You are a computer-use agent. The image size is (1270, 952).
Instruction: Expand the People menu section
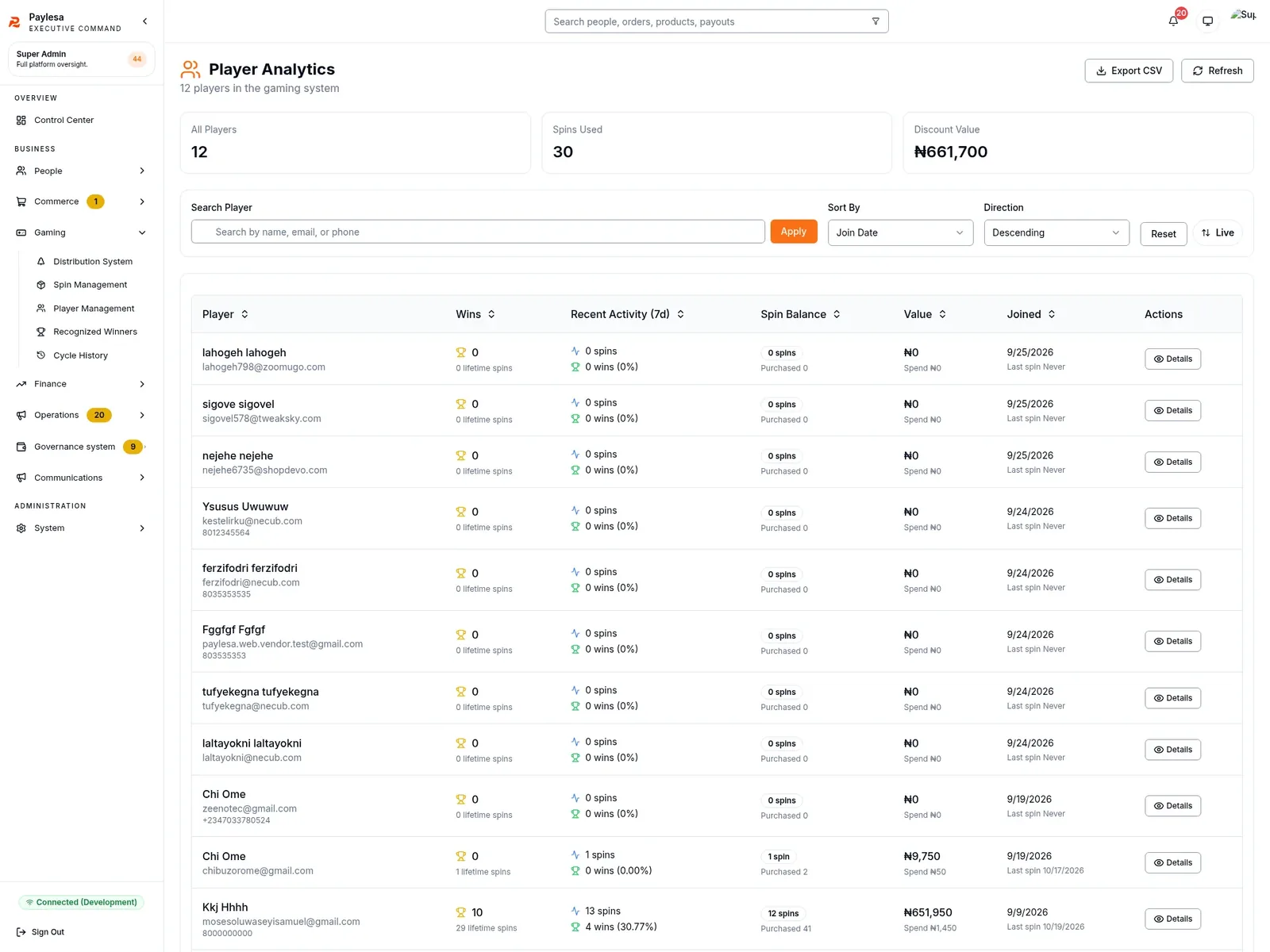81,171
